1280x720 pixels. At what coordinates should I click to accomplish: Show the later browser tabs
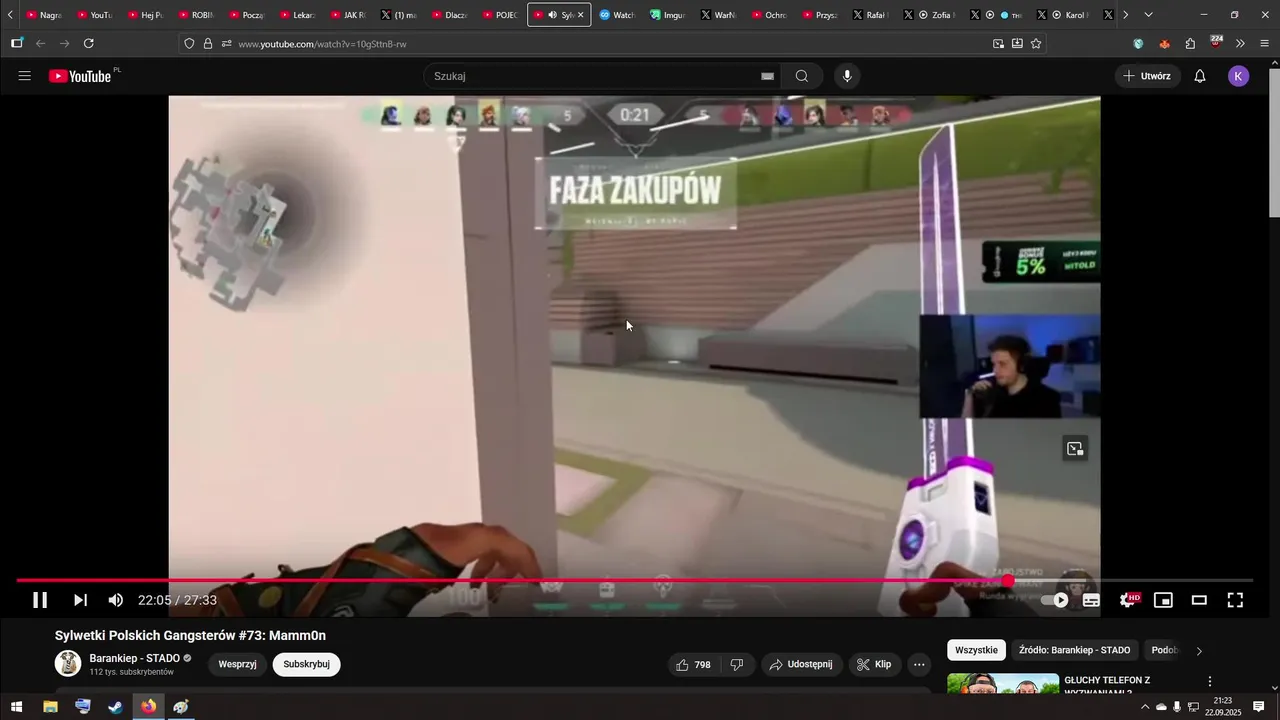[1125, 15]
